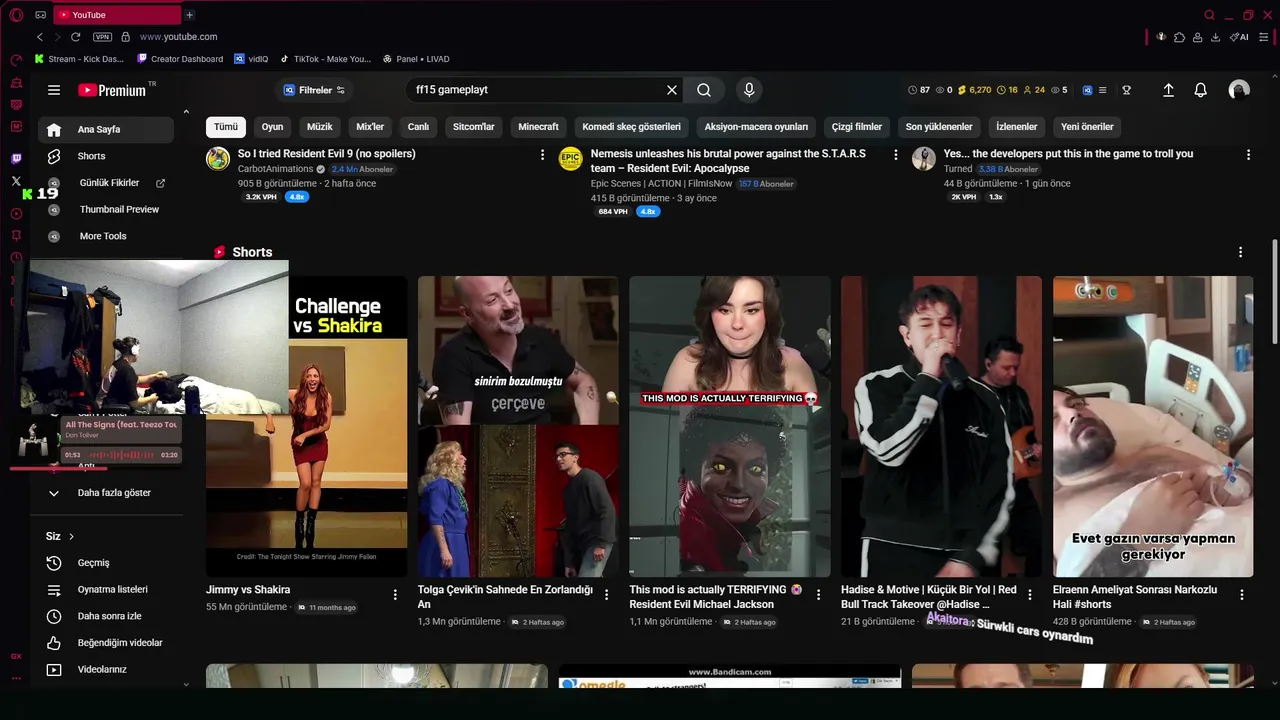Select the Son yüklenenler chip
Screen dimensions: 1280x720
[x=939, y=127]
